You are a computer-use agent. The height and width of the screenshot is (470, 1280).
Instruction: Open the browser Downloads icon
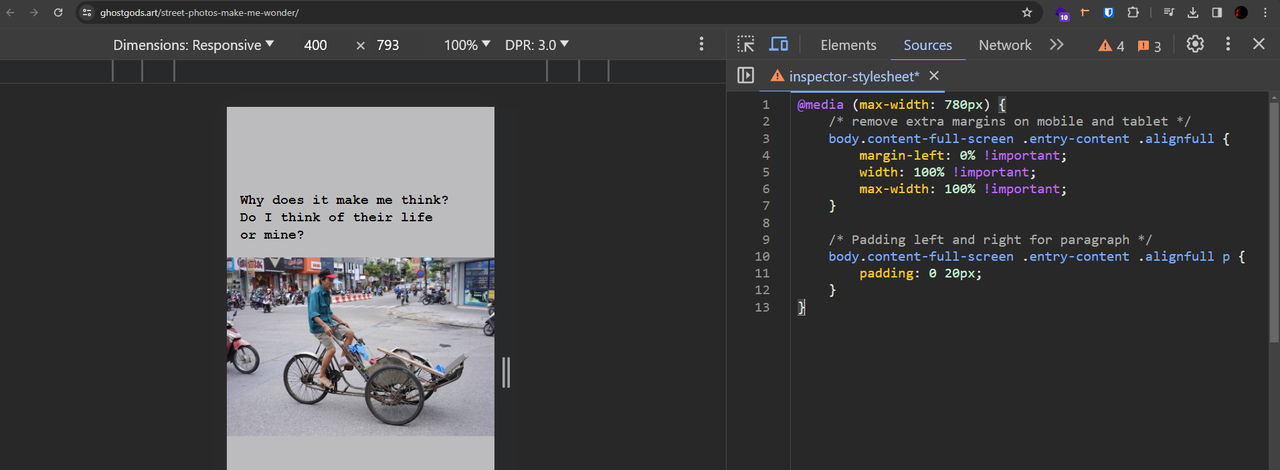point(1193,13)
